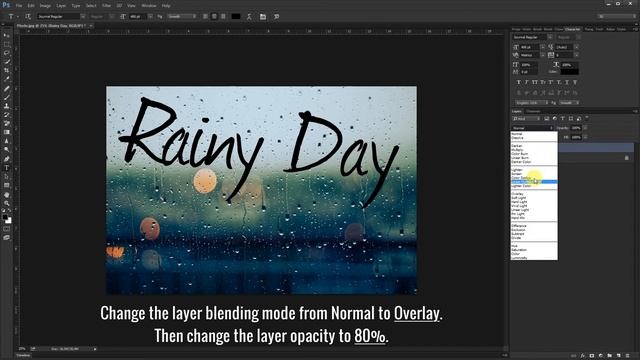The image size is (640, 360).
Task: Open the layer filter Kind dropdown
Action: coord(527,119)
